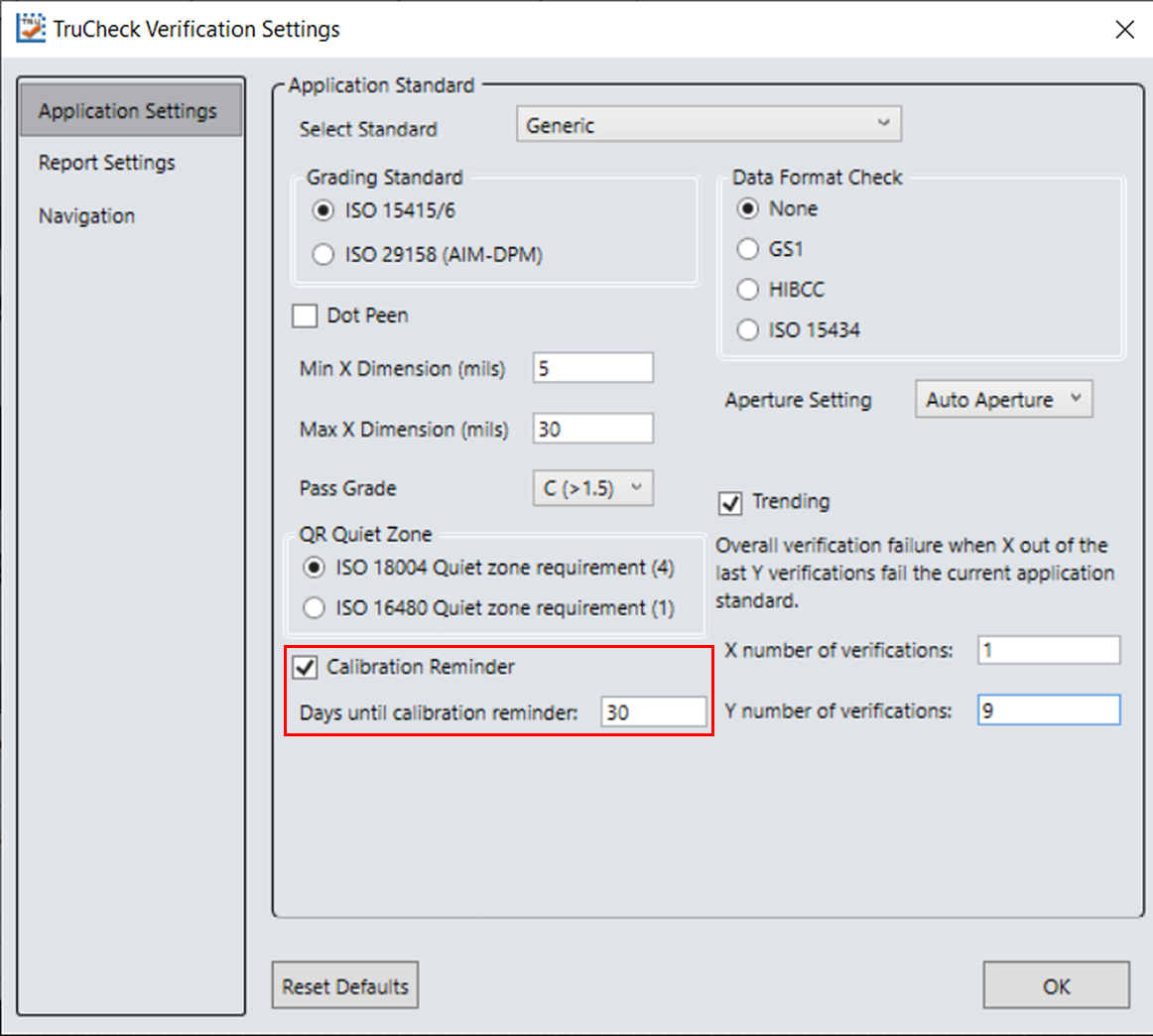The width and height of the screenshot is (1153, 1036).
Task: Expand the Aperture Setting dropdown
Action: (x=1002, y=400)
